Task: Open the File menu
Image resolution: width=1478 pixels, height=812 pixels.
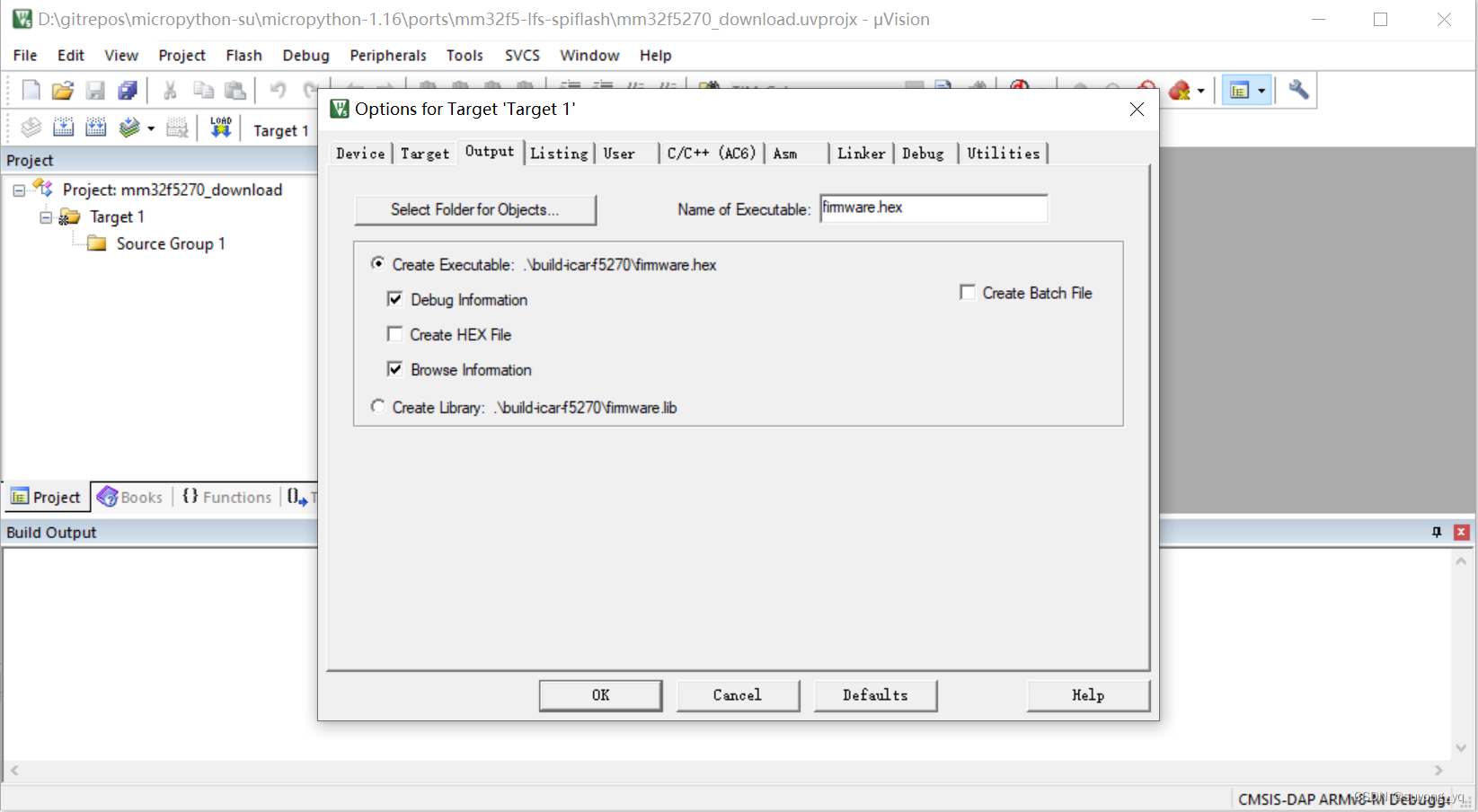Action: click(x=25, y=56)
